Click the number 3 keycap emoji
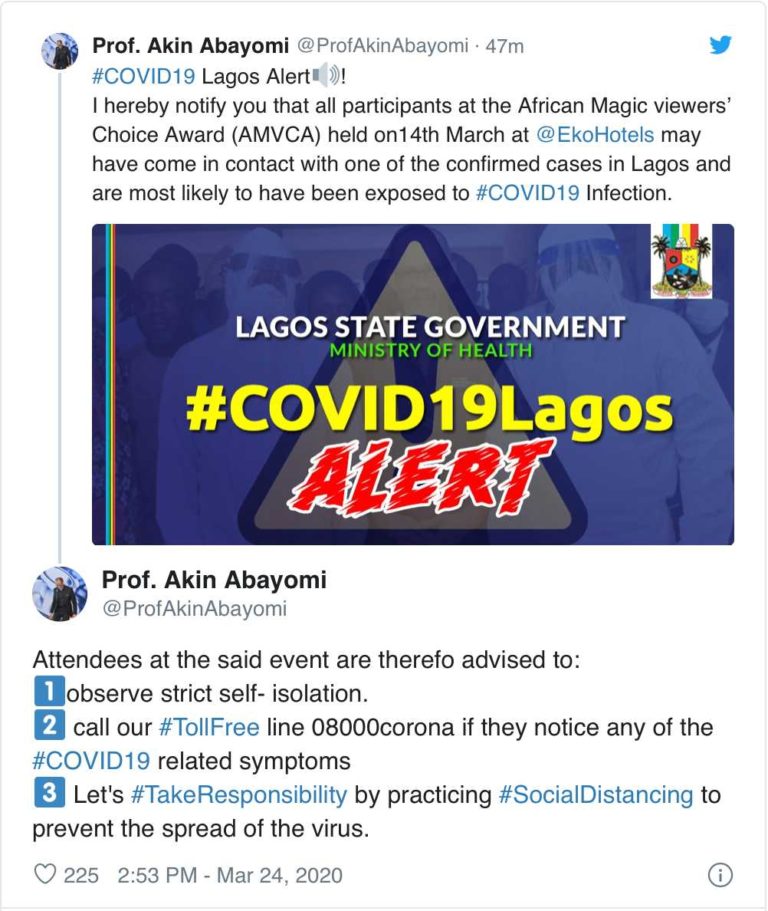 [x=48, y=795]
